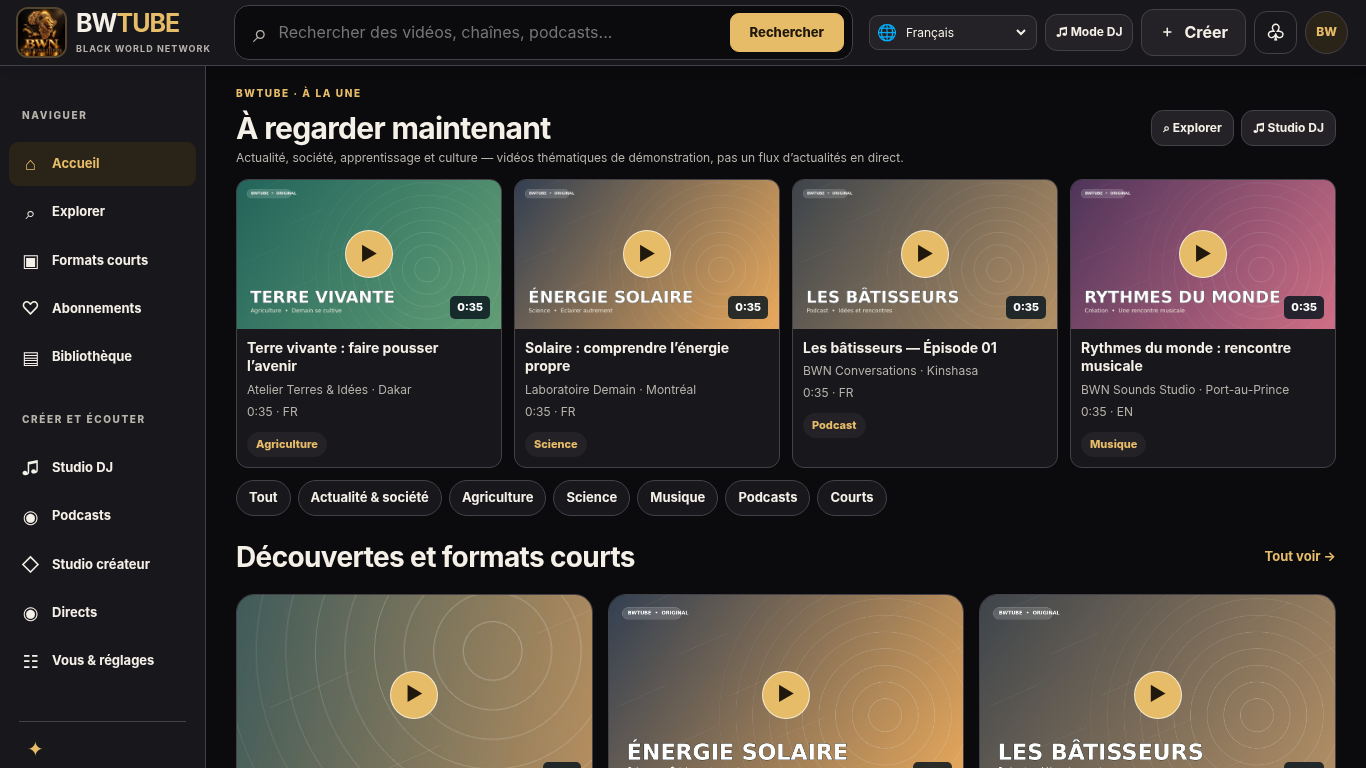
Task: Open Studio créateur in the sidebar
Action: [102, 564]
